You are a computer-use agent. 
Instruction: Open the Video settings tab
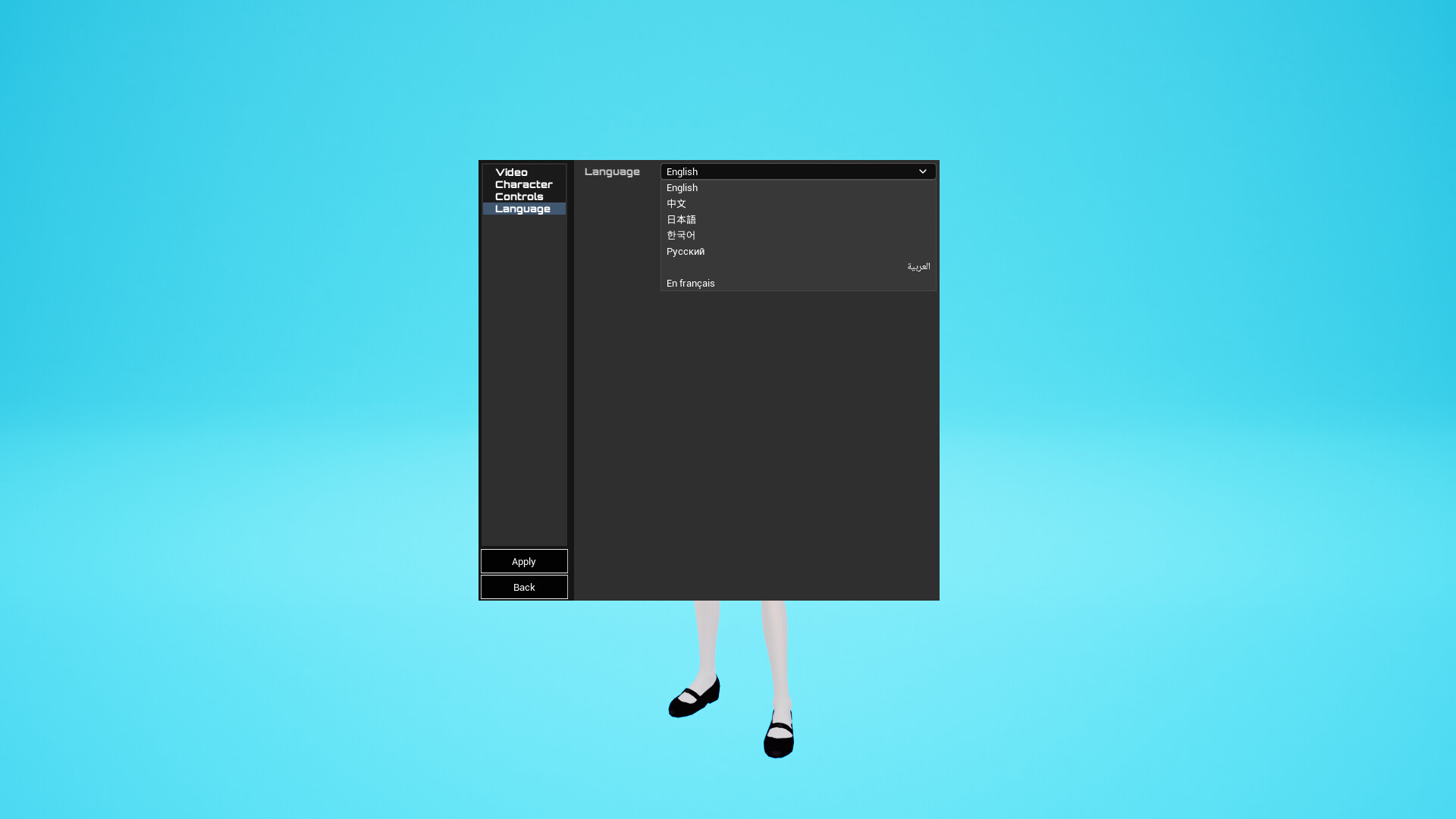point(512,172)
